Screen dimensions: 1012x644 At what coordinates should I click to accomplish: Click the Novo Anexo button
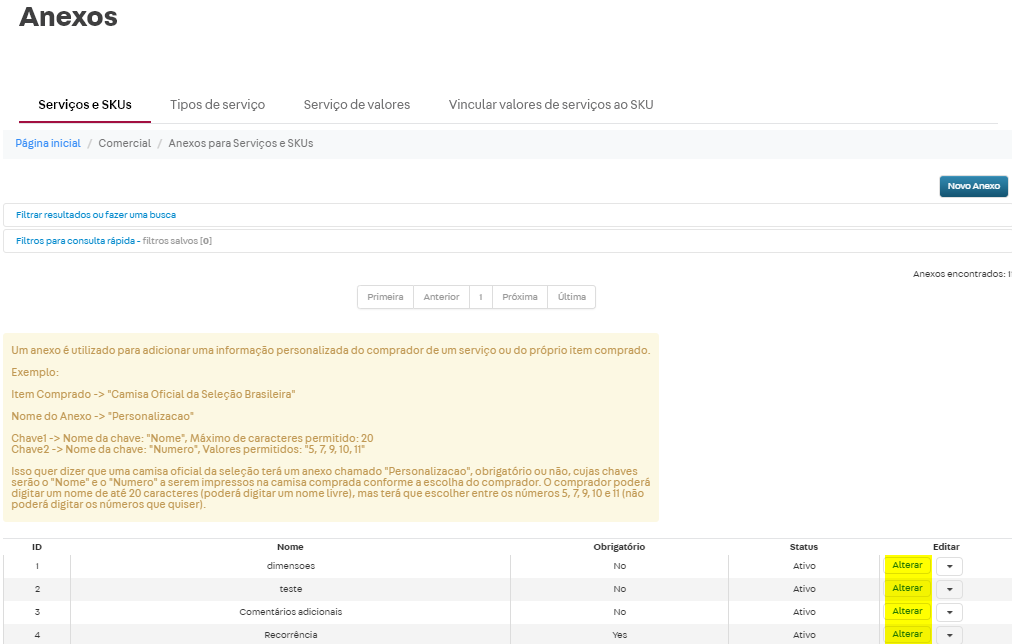point(972,186)
